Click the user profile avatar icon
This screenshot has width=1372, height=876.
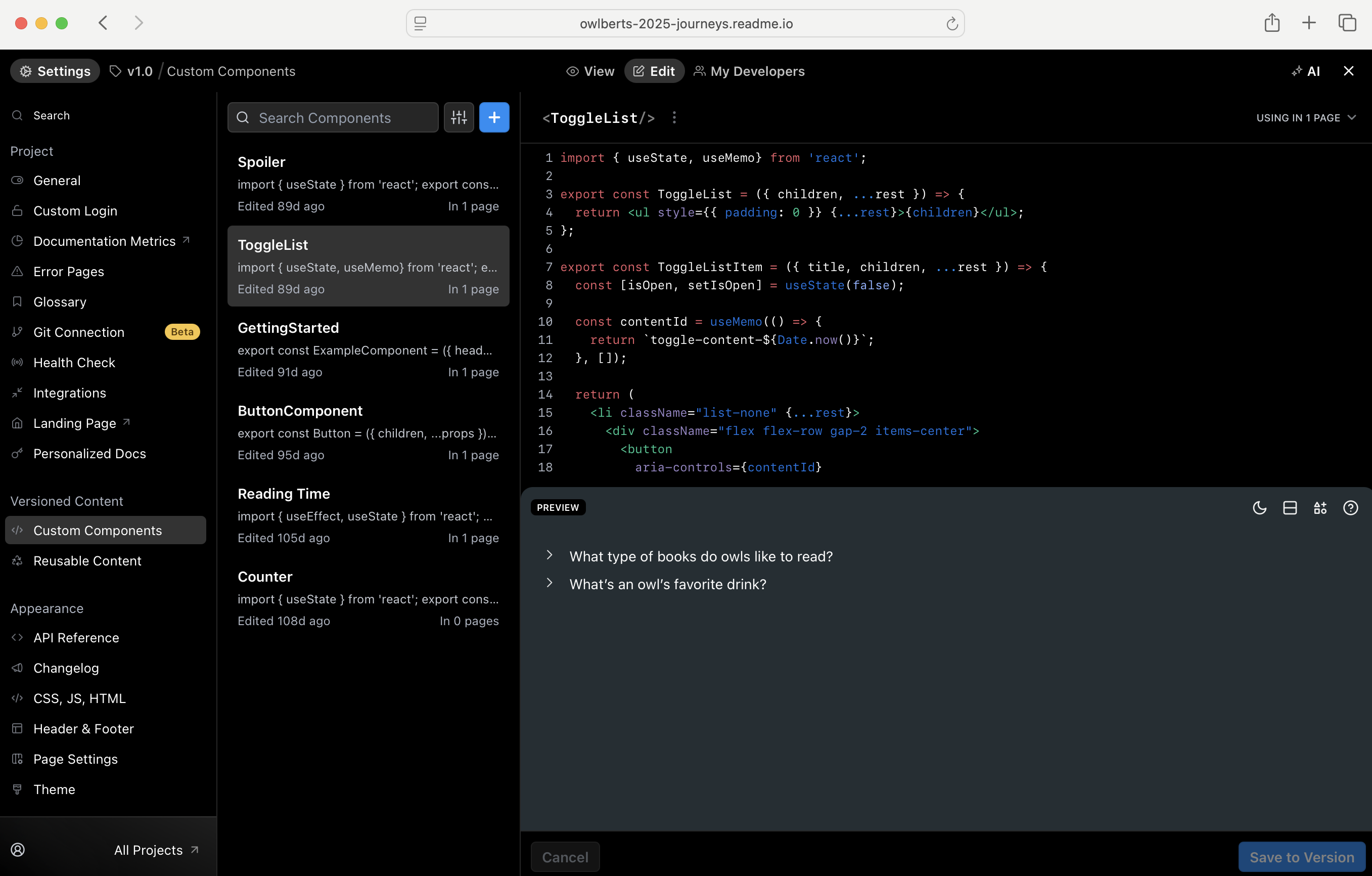[18, 850]
